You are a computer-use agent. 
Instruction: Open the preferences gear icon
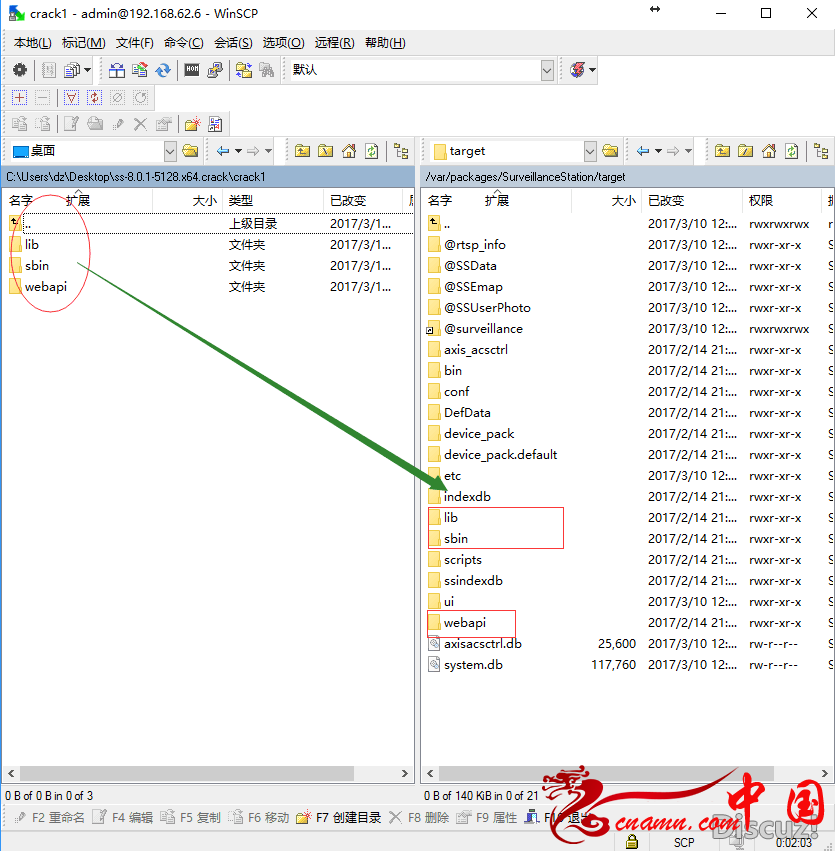pyautogui.click(x=19, y=70)
